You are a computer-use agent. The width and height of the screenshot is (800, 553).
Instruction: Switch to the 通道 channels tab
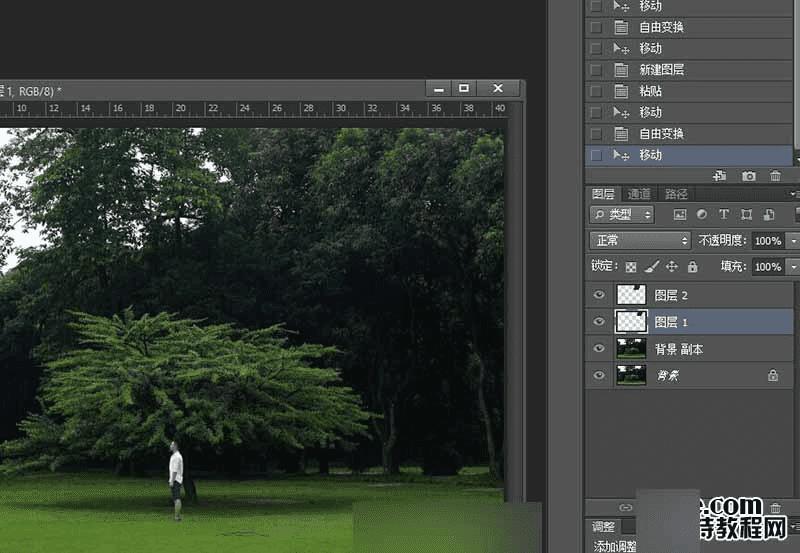638,194
